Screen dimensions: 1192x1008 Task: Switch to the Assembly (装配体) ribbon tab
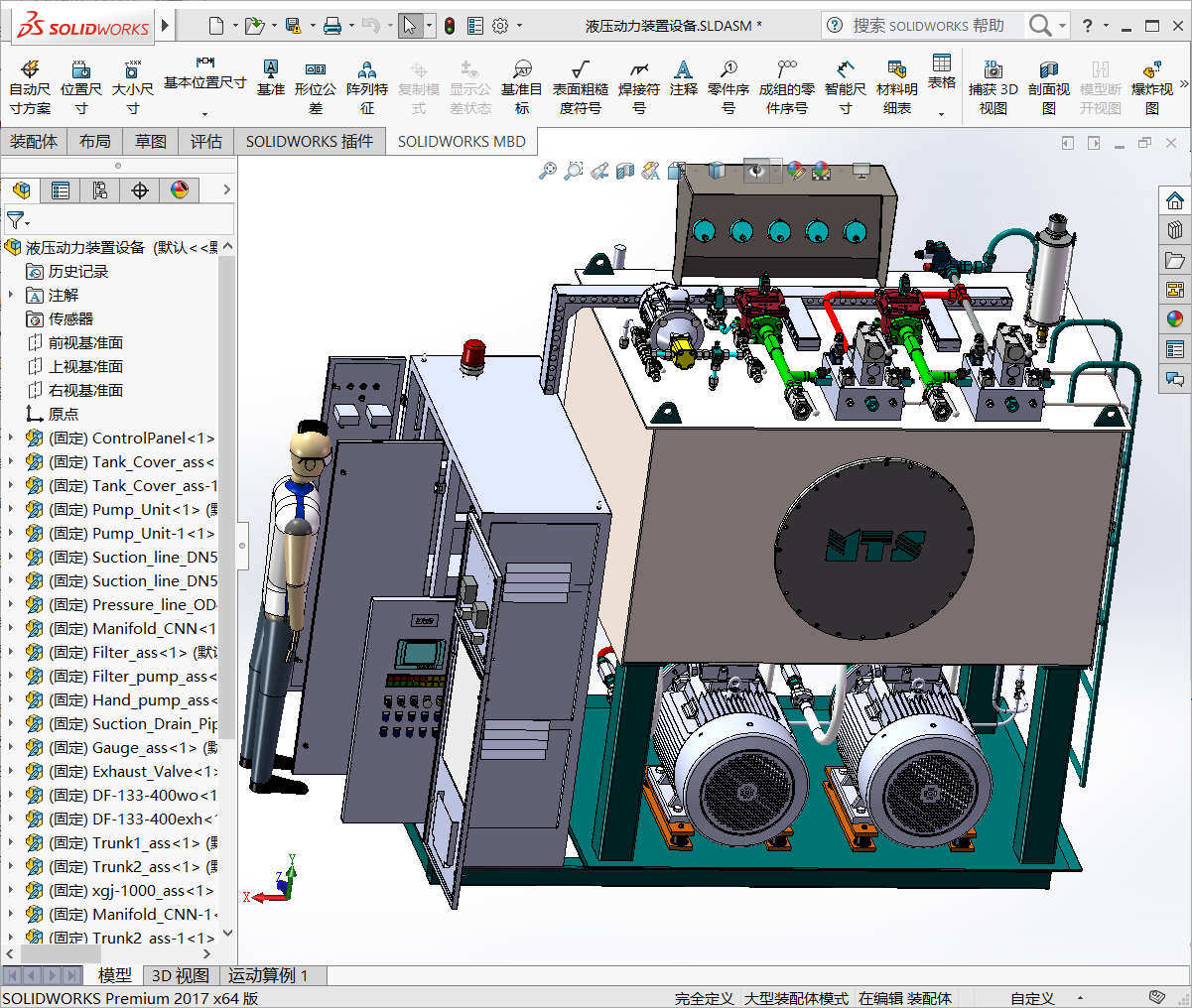(x=34, y=142)
